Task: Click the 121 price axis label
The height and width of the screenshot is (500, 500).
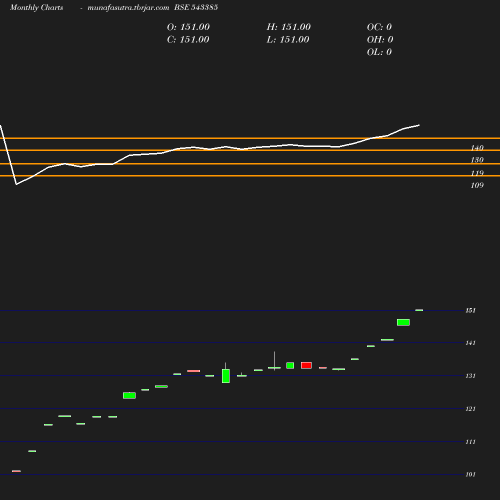Action: [470, 409]
